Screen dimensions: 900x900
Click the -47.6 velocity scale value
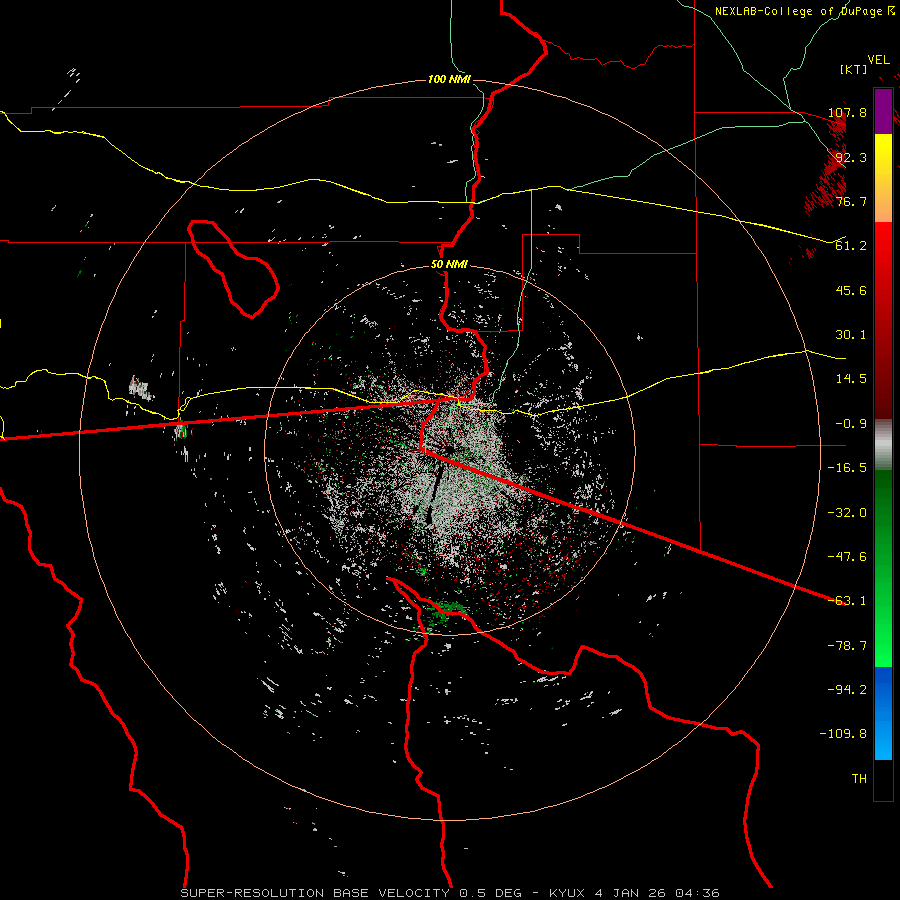click(x=847, y=557)
